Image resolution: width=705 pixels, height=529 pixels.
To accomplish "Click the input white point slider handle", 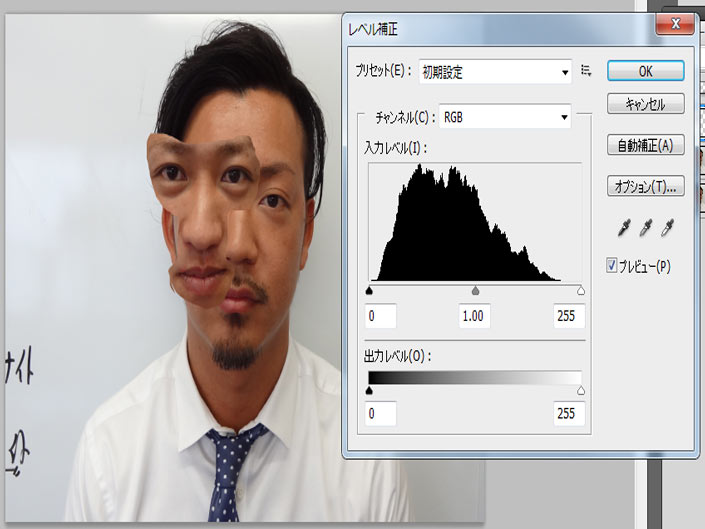I will (x=581, y=290).
